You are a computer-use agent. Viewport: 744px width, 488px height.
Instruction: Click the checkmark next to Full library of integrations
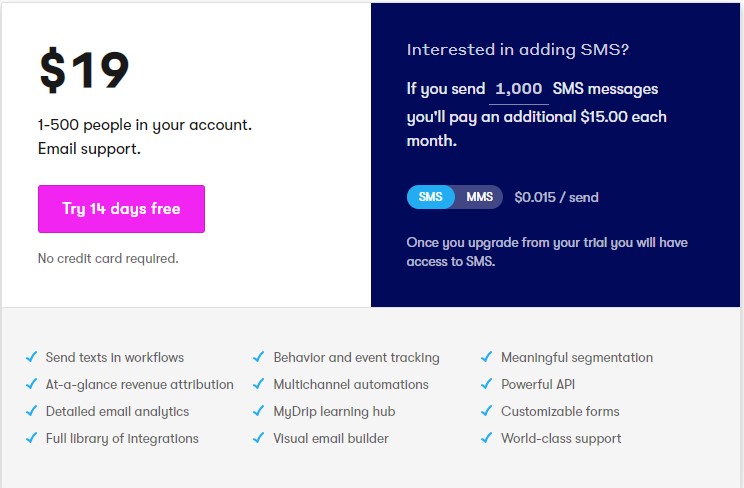tap(31, 438)
